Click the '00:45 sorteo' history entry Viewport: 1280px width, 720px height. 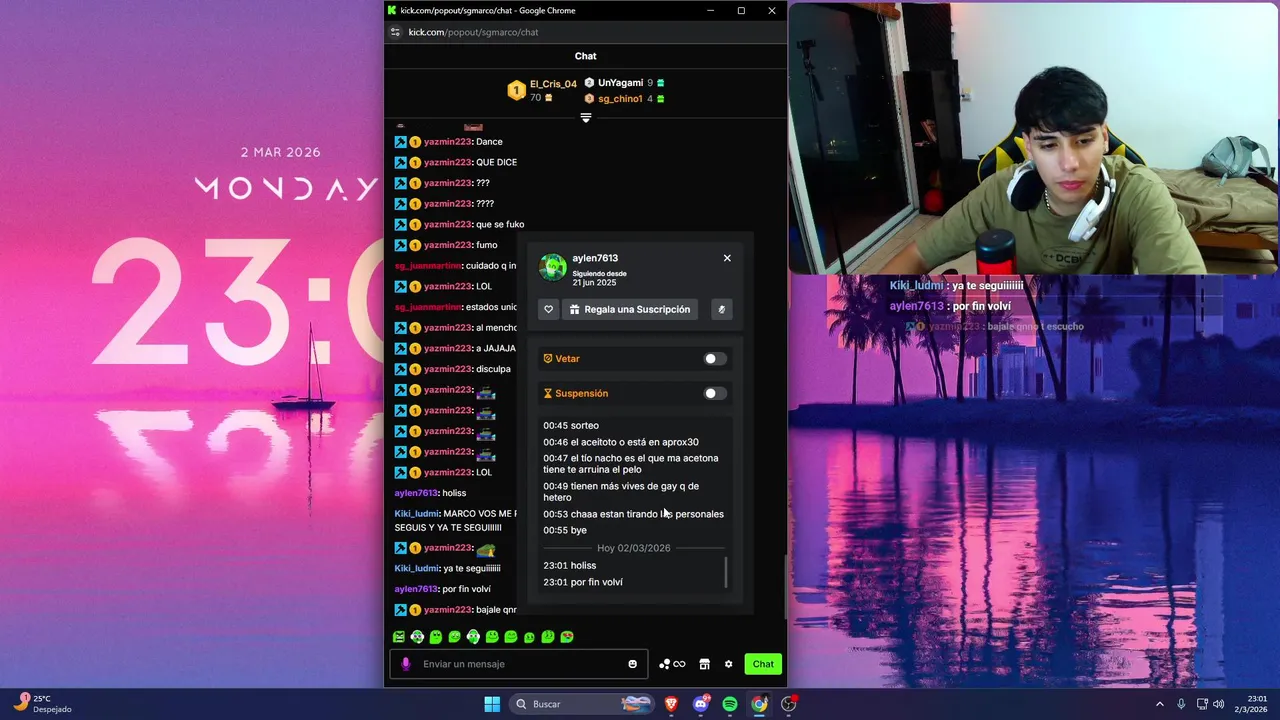tap(571, 426)
